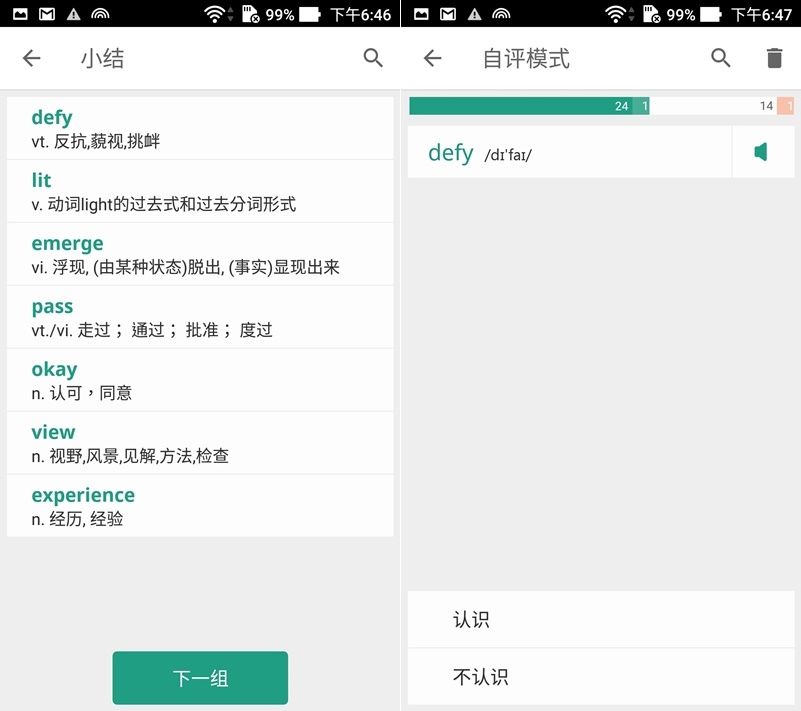Select 认识 for the word defy
This screenshot has height=711, width=801.
[x=601, y=620]
